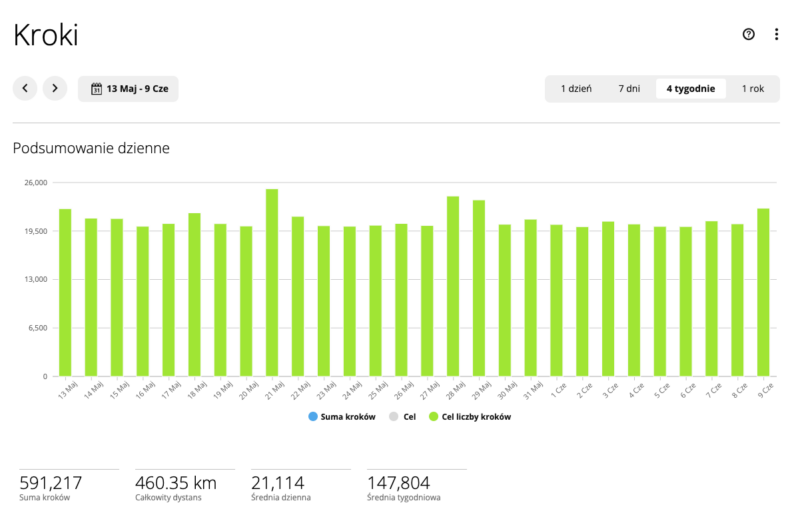Open the 13 Maj - 9 Cze date dropdown
This screenshot has height=515, width=800.
(x=128, y=89)
